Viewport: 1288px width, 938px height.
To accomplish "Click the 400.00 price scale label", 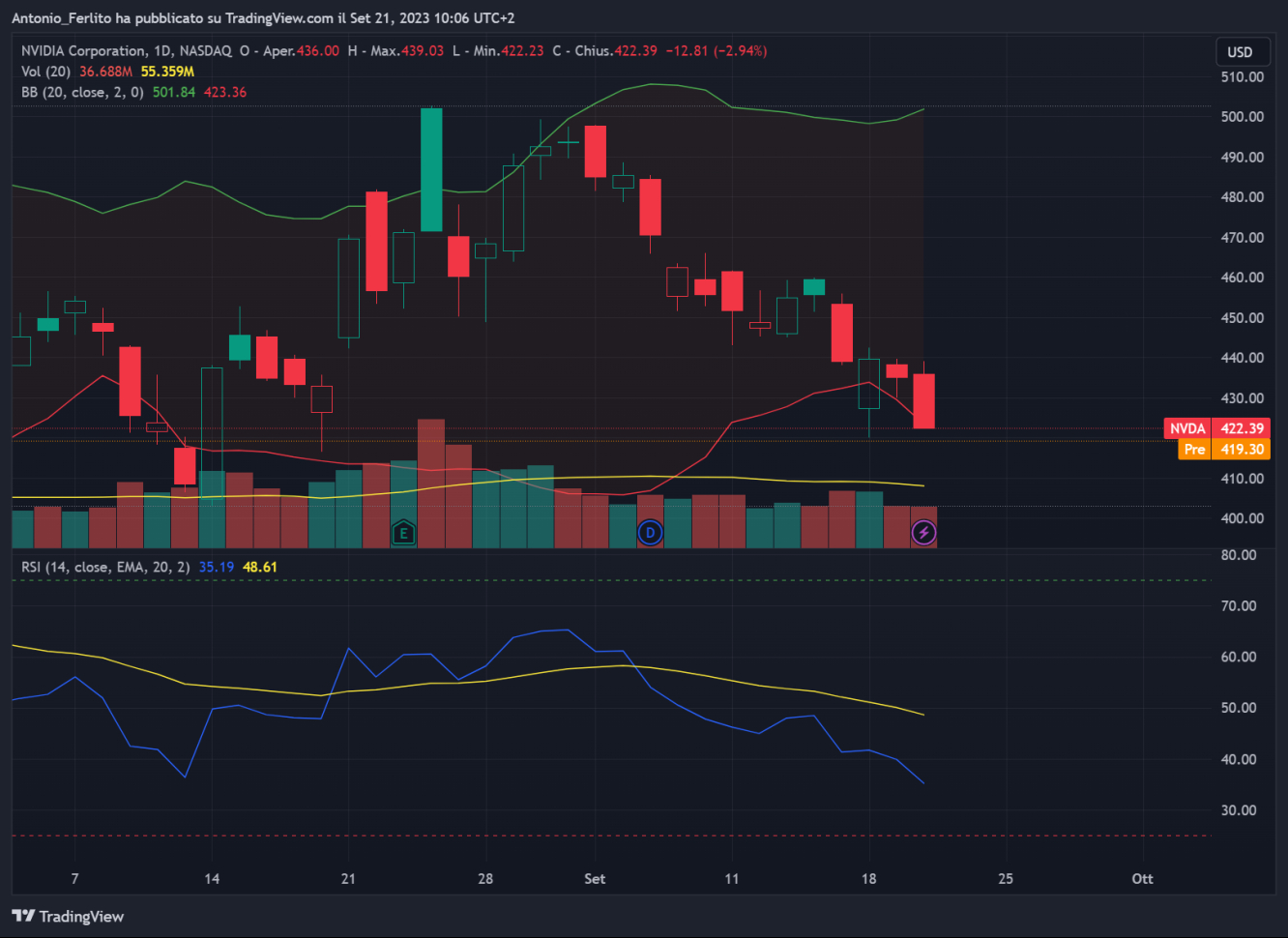I will (x=1243, y=517).
